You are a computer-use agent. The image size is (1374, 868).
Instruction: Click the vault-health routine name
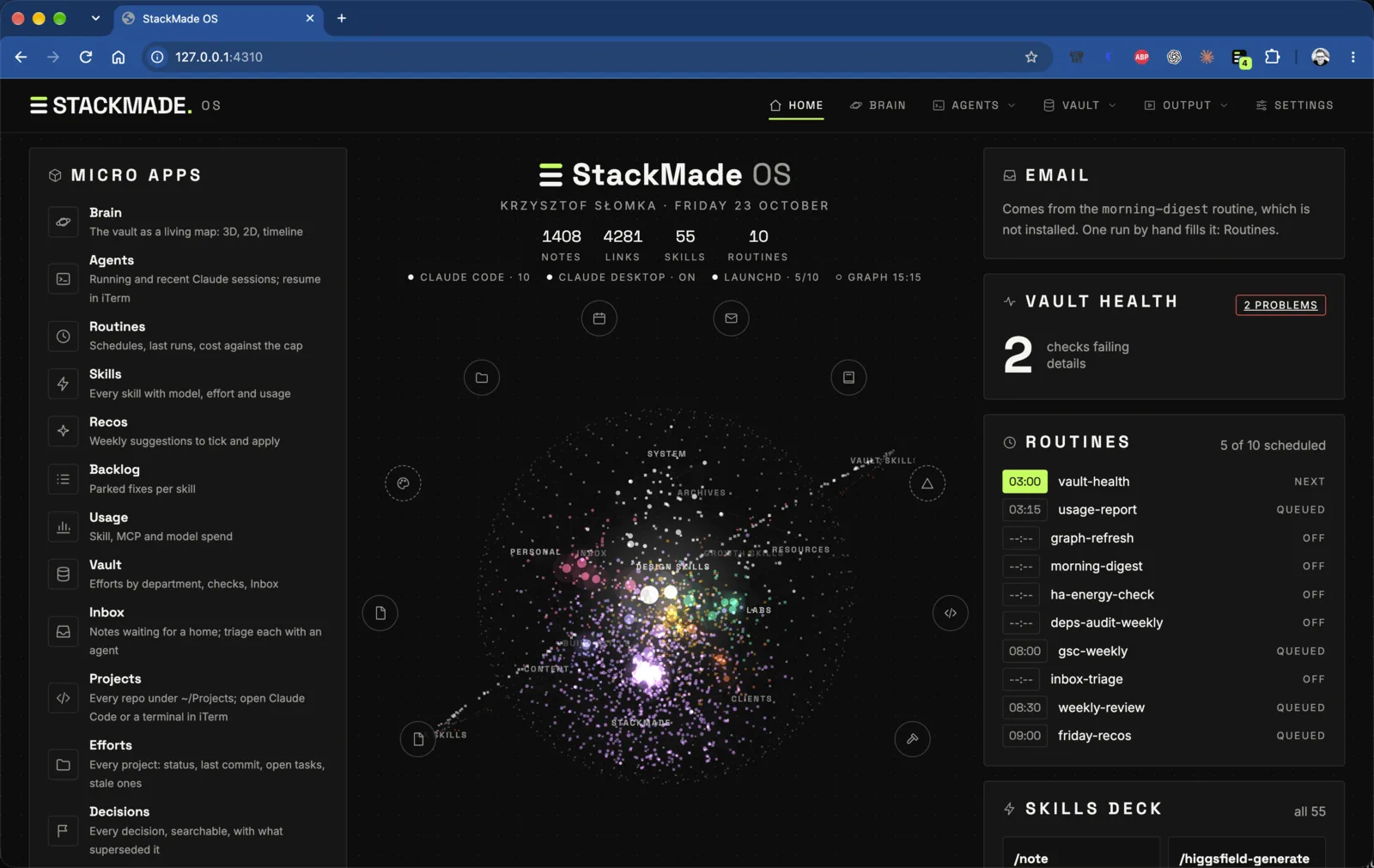click(x=1093, y=482)
